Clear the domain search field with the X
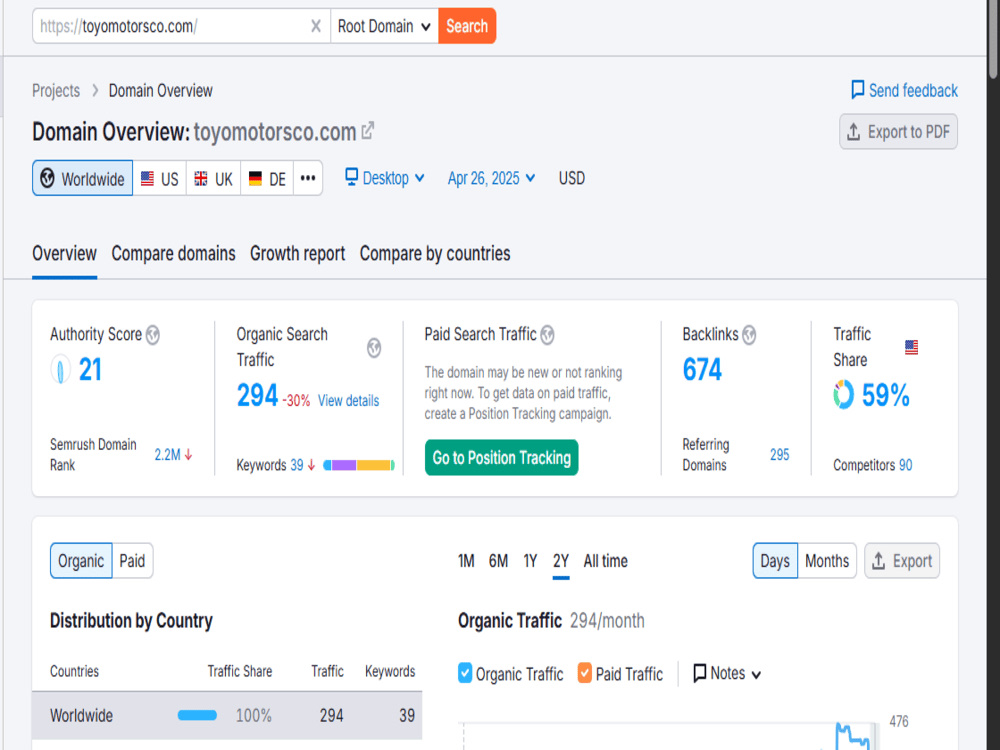Image resolution: width=1000 pixels, height=750 pixels. click(316, 26)
